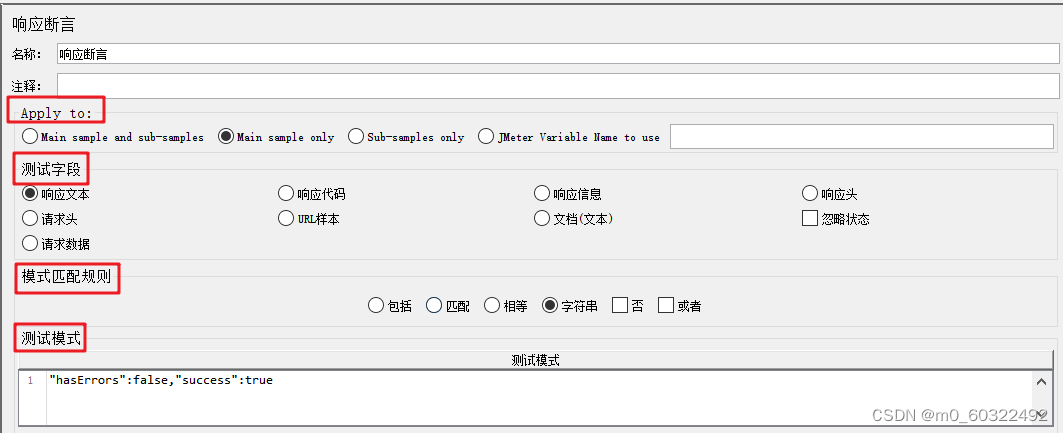Select Main sample only radio
Image resolution: width=1063 pixels, height=433 pixels.
tap(276, 137)
